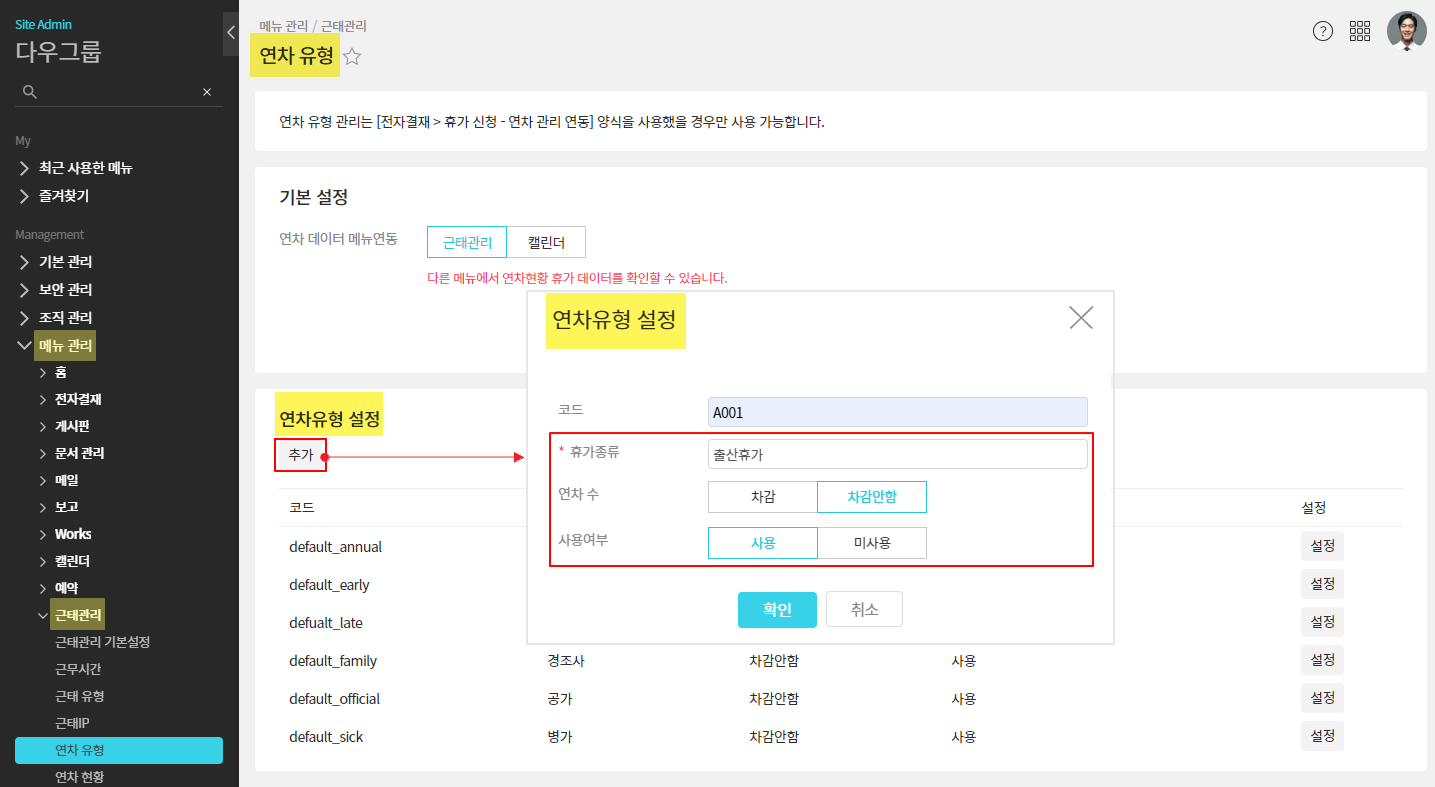This screenshot has height=787, width=1435.
Task: Collapse the sidebar with the arrow handle
Action: (231, 33)
